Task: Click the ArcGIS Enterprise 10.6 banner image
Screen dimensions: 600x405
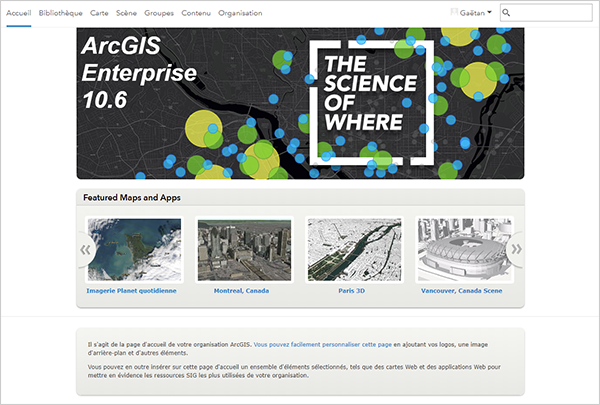Action: coord(300,103)
